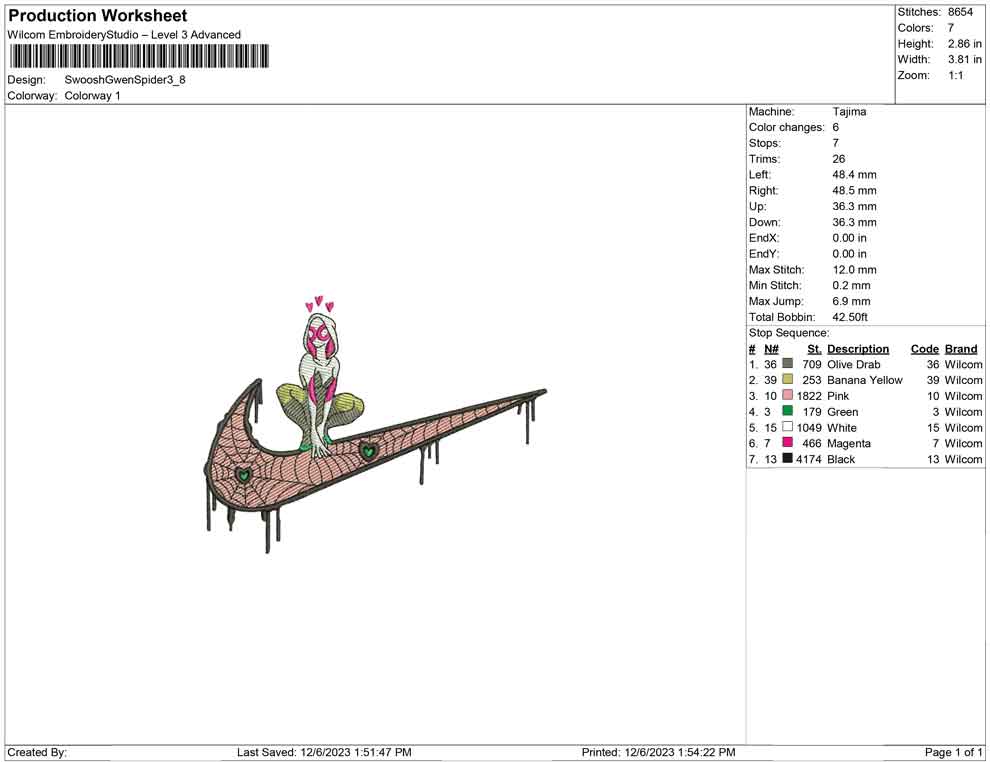
Task: Click the zoom value '1:1'
Action: [x=956, y=75]
